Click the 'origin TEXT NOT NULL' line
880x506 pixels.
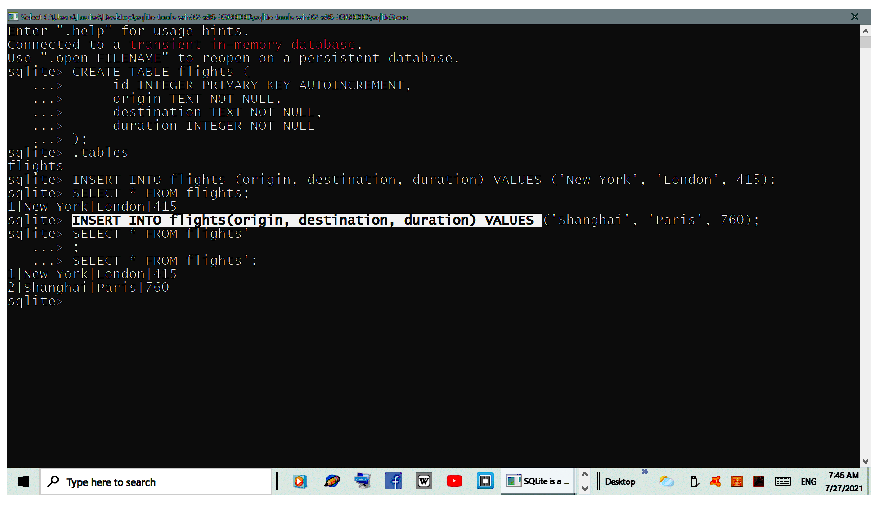click(196, 99)
